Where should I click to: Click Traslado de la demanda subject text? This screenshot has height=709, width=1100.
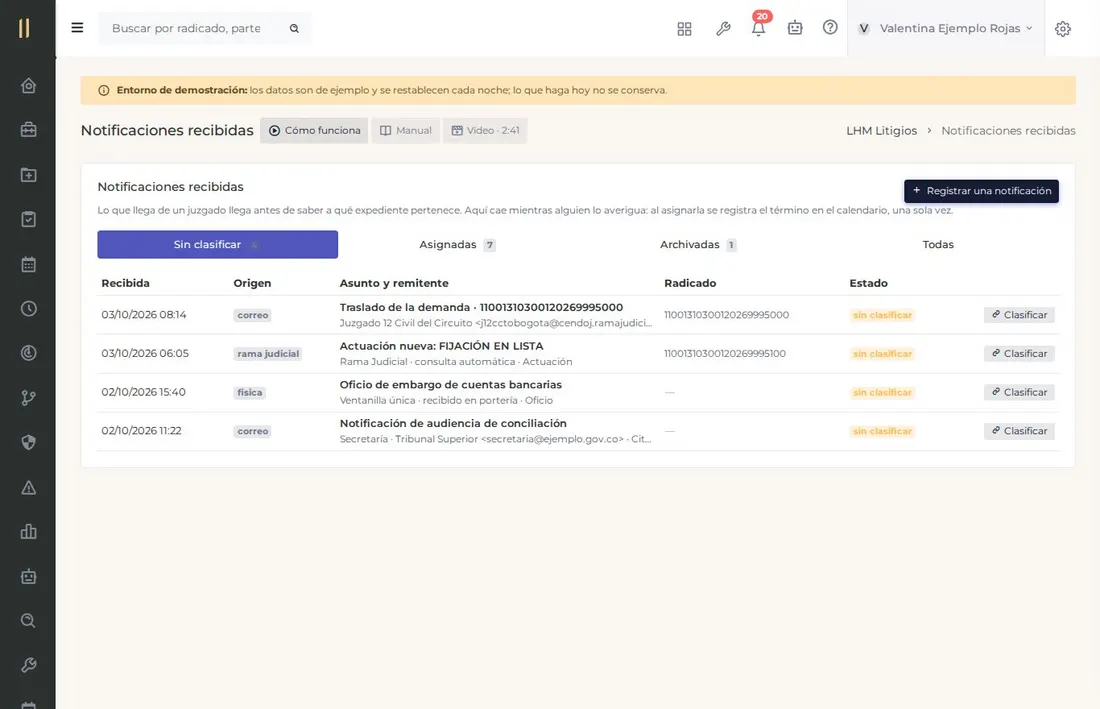(x=481, y=307)
